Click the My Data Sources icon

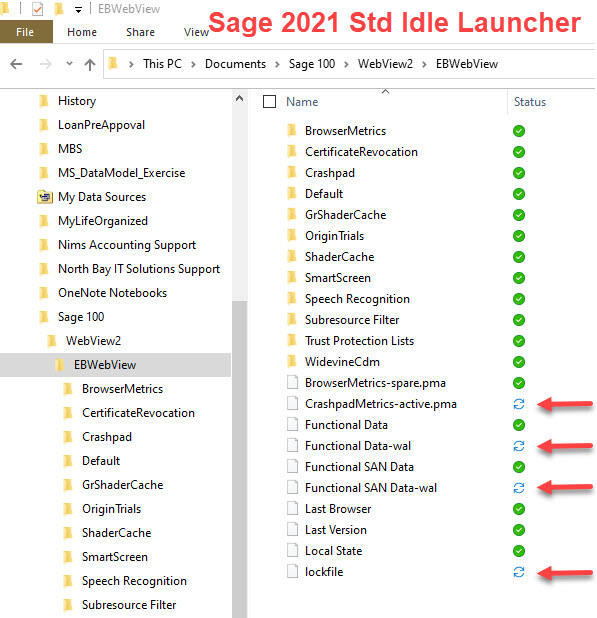[x=45, y=196]
